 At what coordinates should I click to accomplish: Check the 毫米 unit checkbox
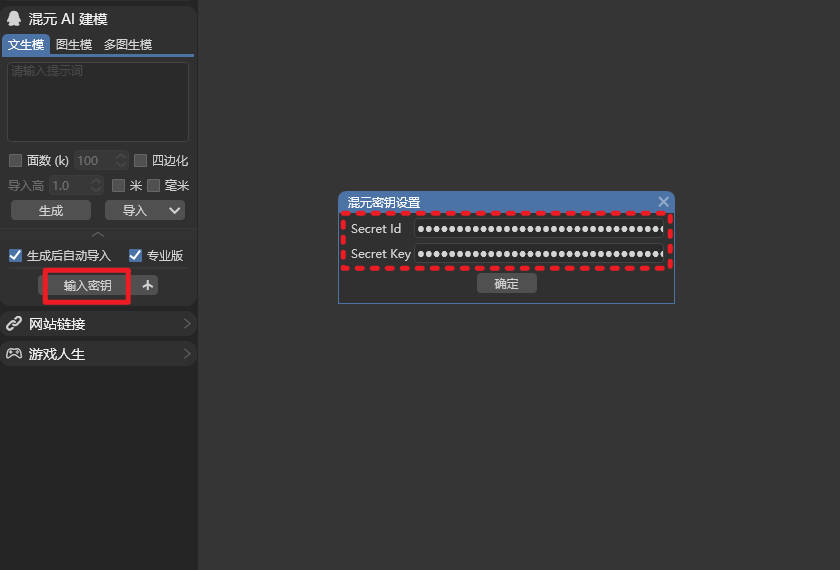click(x=154, y=185)
